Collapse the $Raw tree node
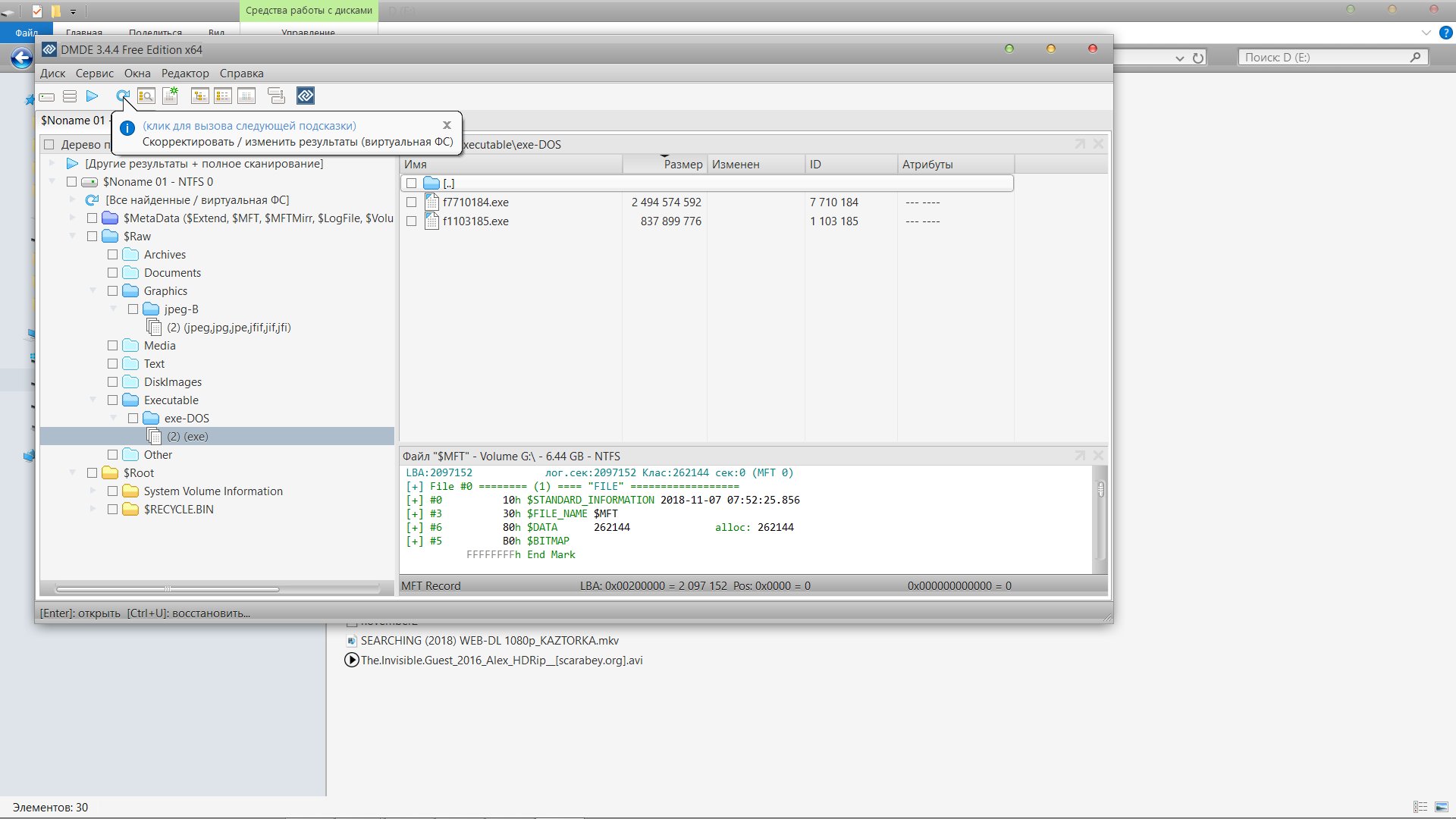 [73, 237]
